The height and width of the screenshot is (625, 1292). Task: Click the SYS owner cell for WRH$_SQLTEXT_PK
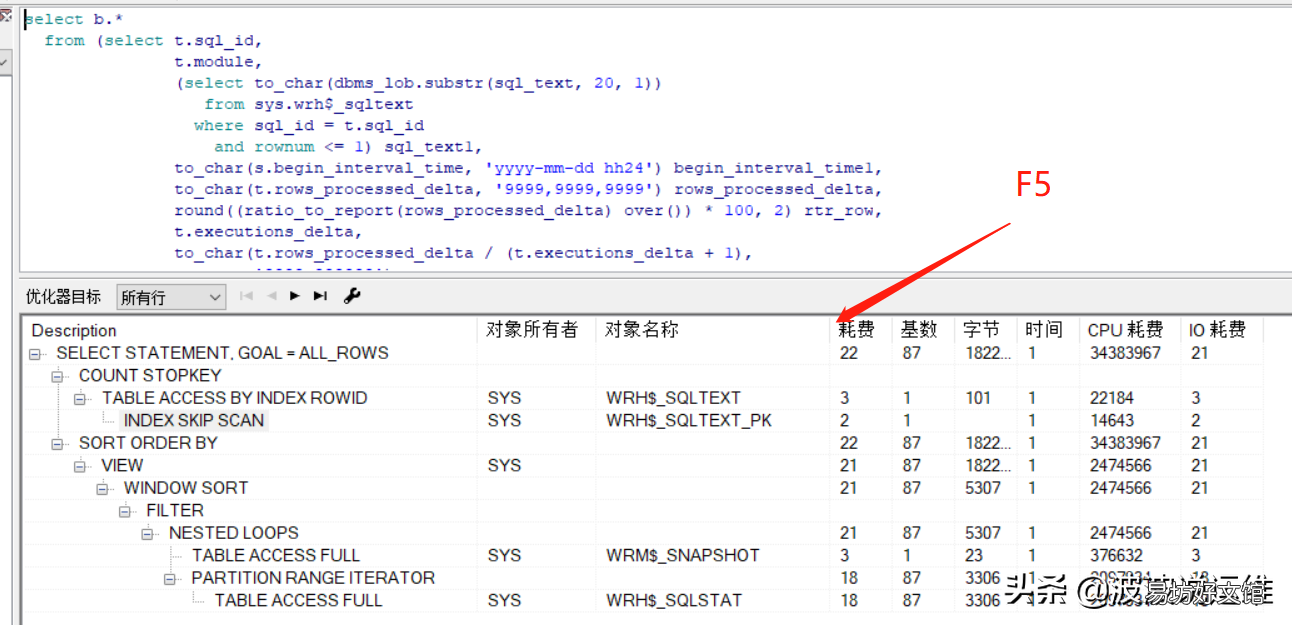point(504,420)
